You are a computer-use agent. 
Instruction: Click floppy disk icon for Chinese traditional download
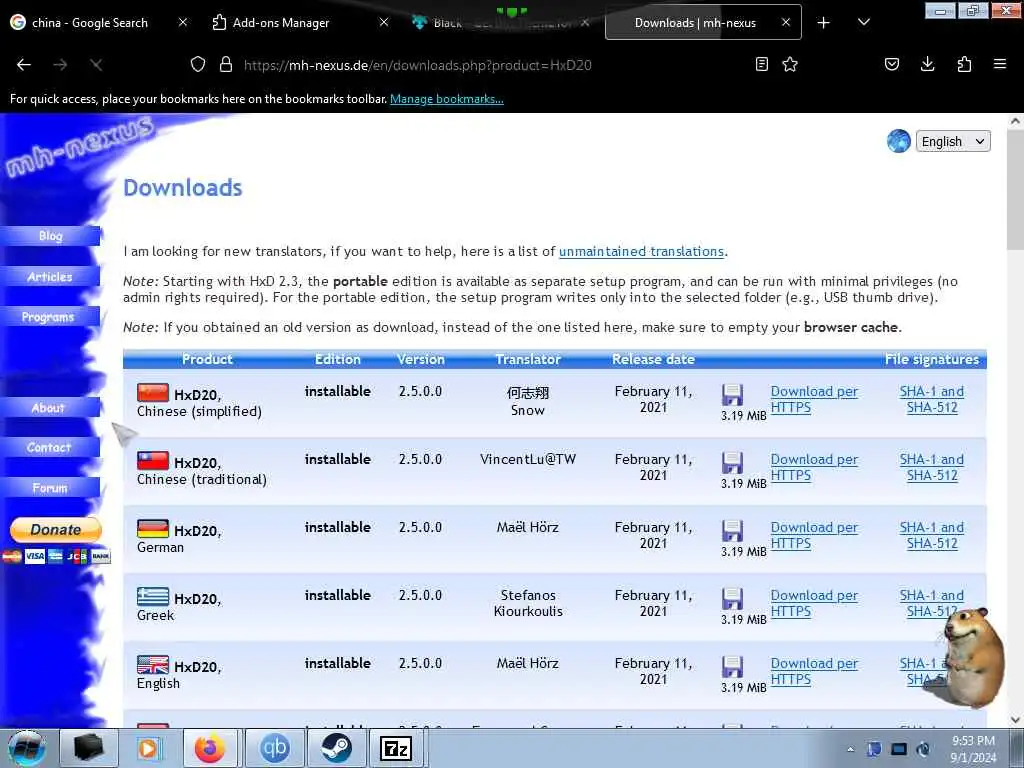pyautogui.click(x=732, y=463)
